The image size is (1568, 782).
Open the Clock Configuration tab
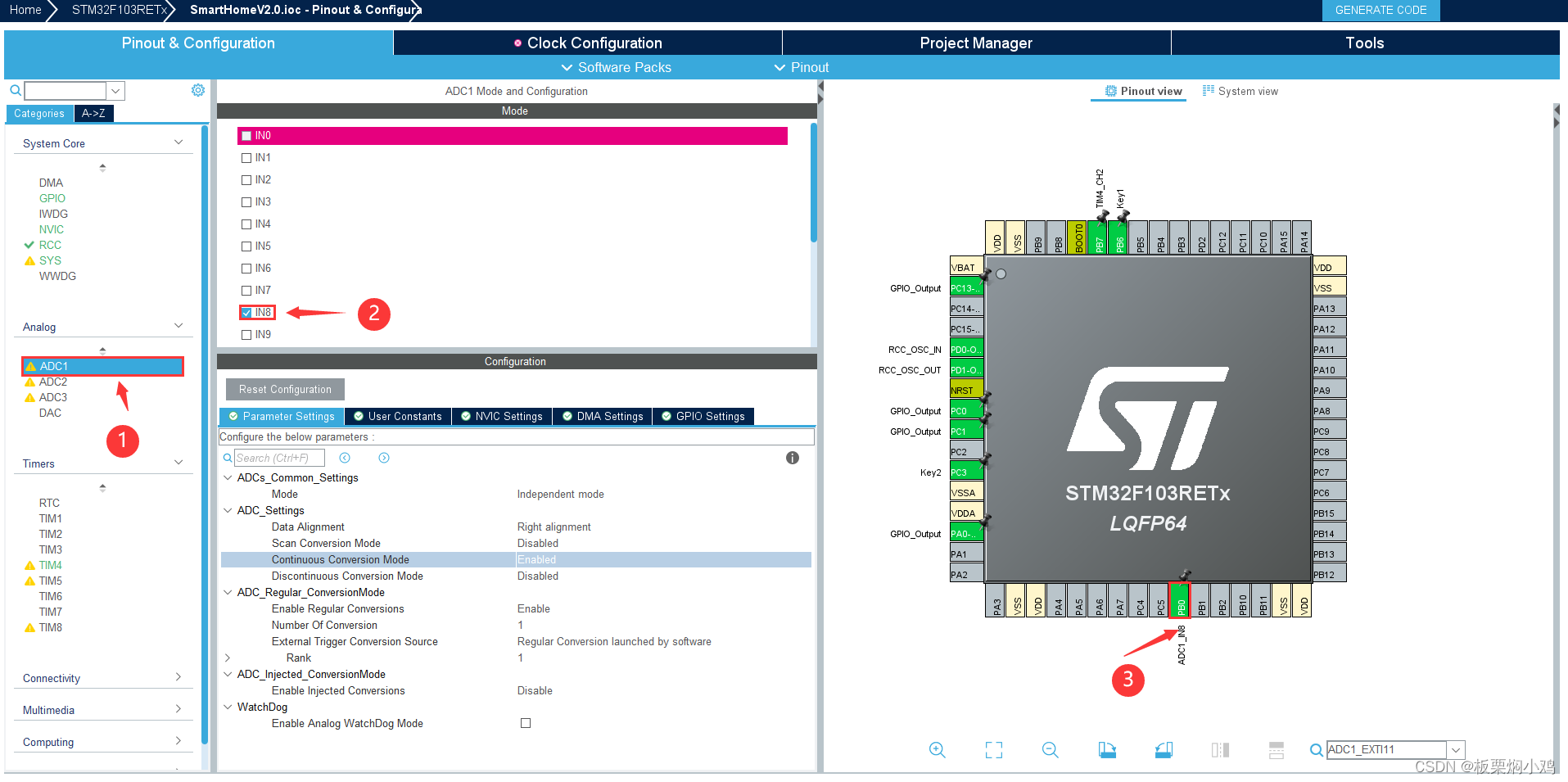point(588,43)
